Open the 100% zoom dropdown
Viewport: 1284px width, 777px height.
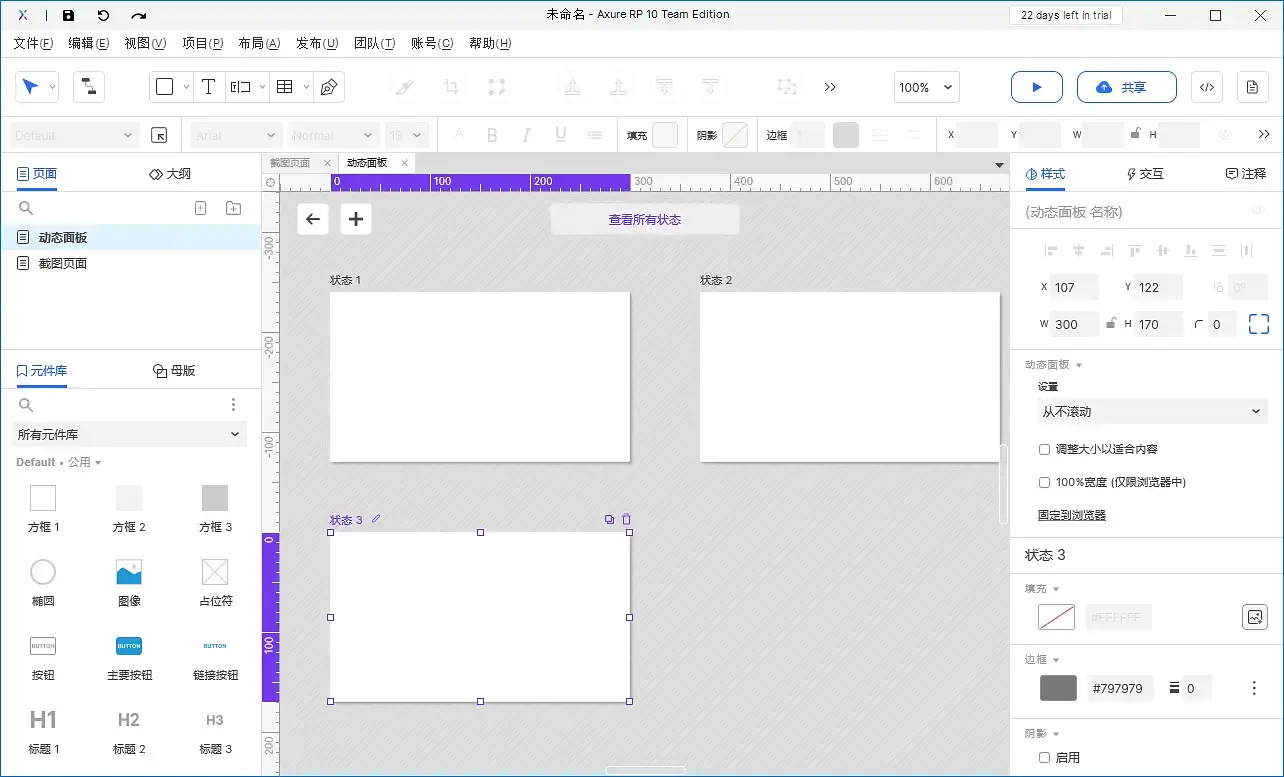tap(926, 87)
